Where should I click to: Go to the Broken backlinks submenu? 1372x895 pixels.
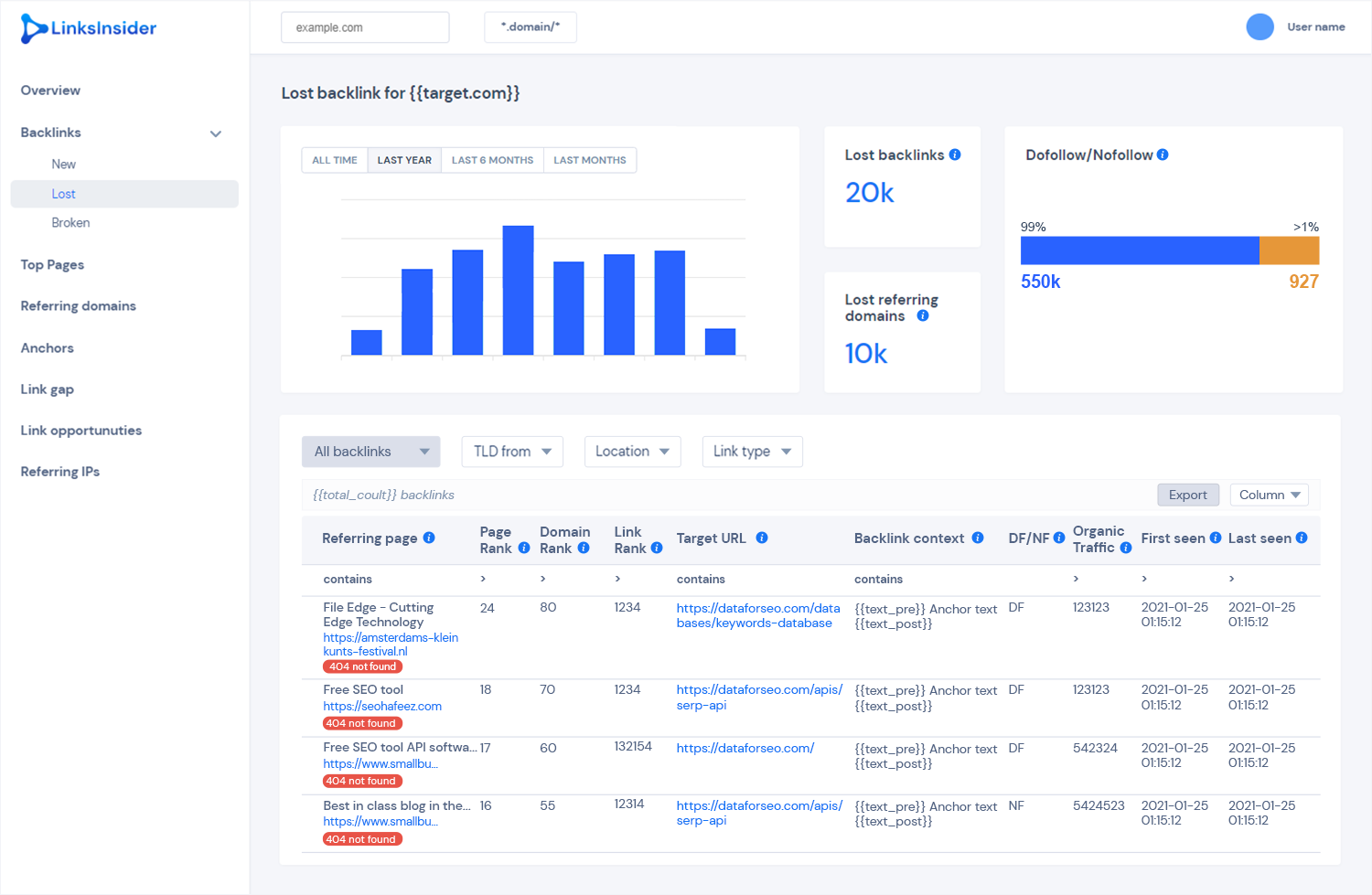[70, 222]
